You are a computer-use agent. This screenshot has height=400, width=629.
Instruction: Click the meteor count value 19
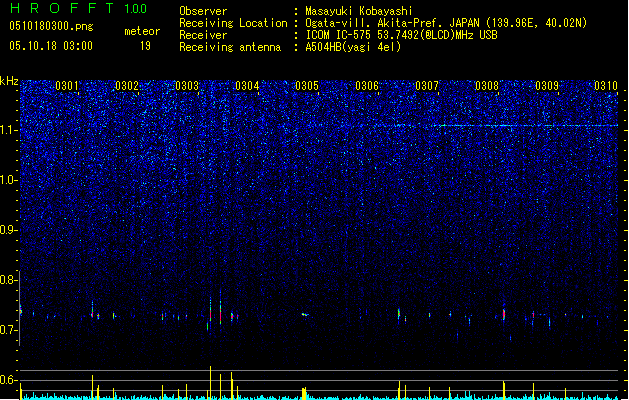(145, 46)
